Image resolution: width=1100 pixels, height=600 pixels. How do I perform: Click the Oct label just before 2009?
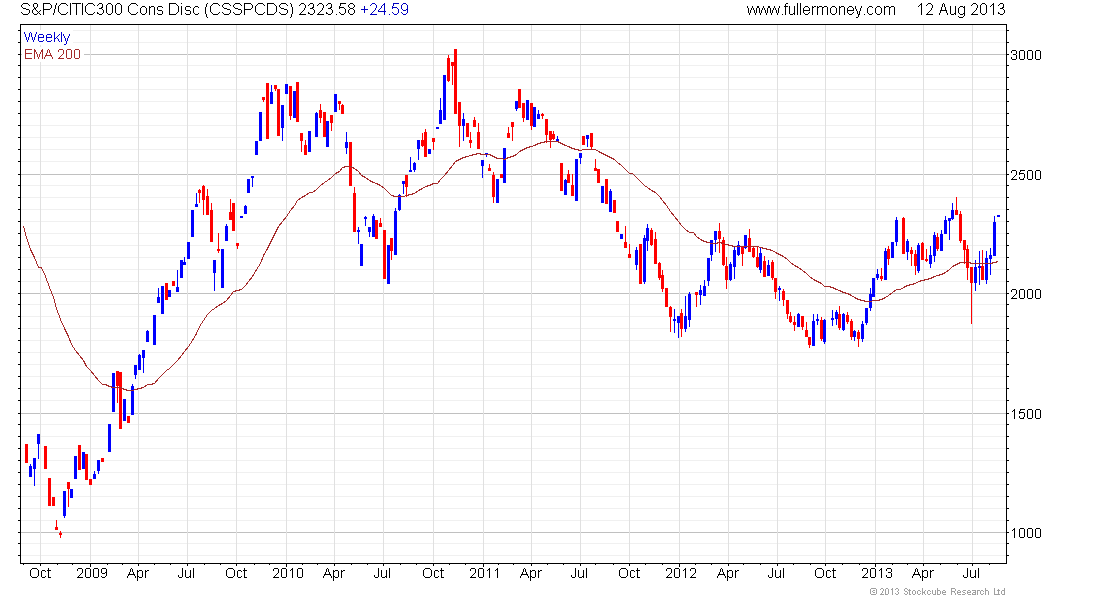[40, 573]
